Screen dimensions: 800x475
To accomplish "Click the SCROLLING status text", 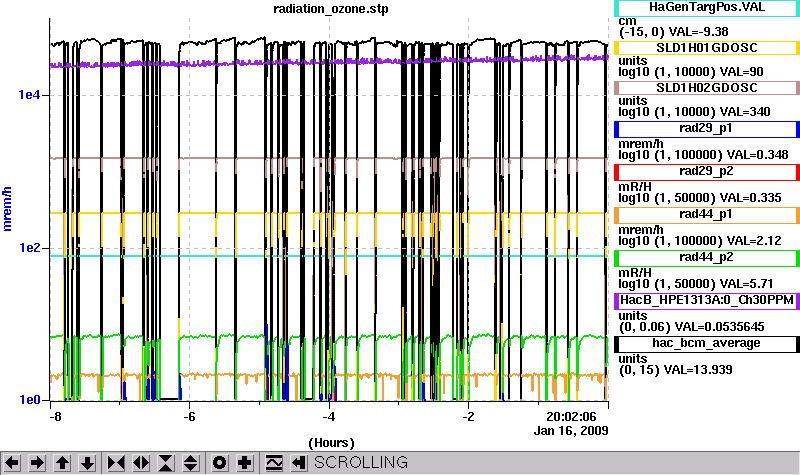I will pyautogui.click(x=361, y=462).
